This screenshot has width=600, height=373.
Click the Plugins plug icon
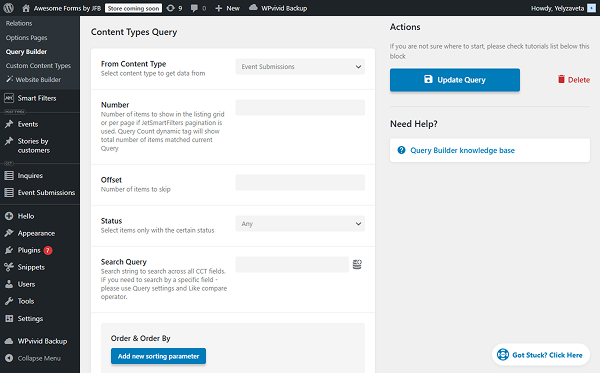[x=9, y=250]
